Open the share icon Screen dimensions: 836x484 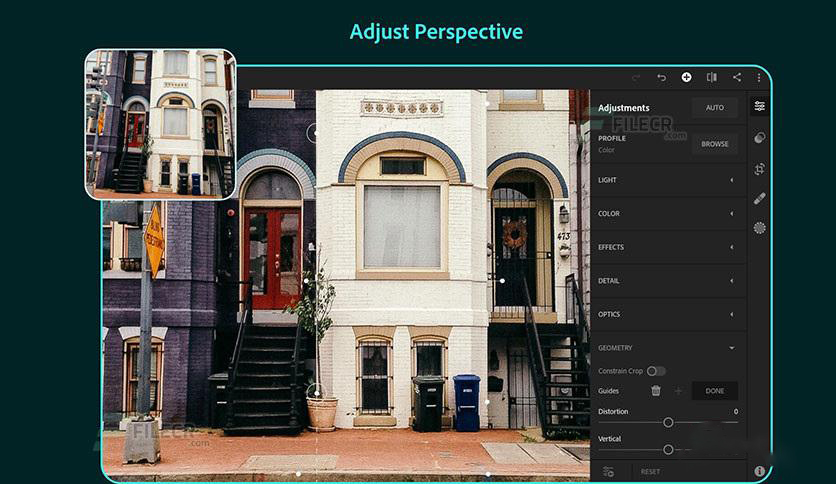(736, 77)
